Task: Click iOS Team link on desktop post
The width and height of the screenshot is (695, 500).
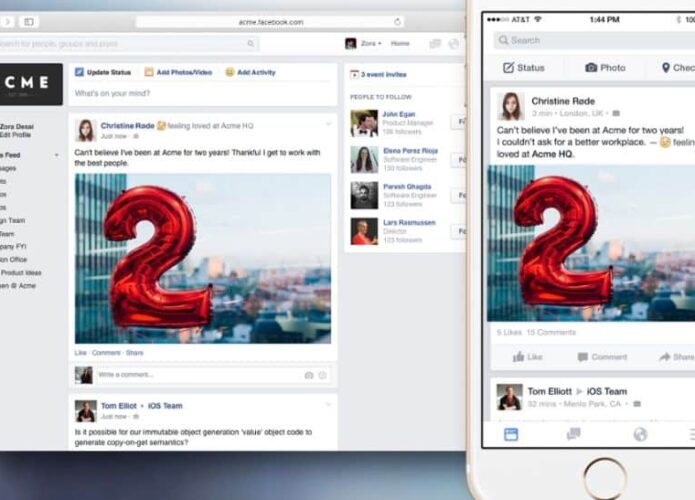Action: tap(165, 406)
